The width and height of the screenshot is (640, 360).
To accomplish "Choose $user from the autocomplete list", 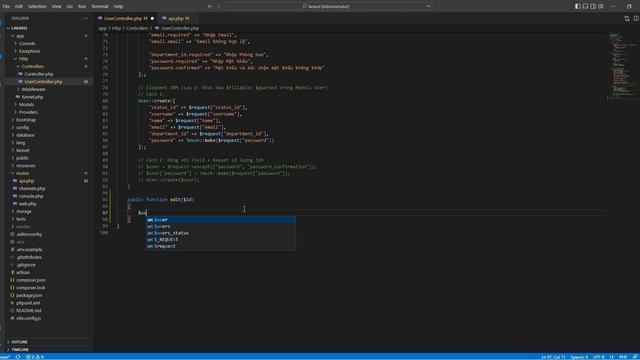I will click(221, 220).
